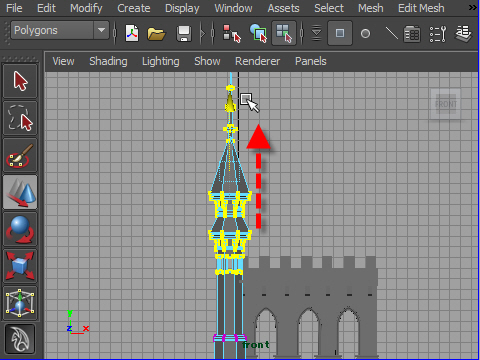This screenshot has height=360, width=480.
Task: Expand the Polygons menu set dropdown
Action: pos(101,30)
